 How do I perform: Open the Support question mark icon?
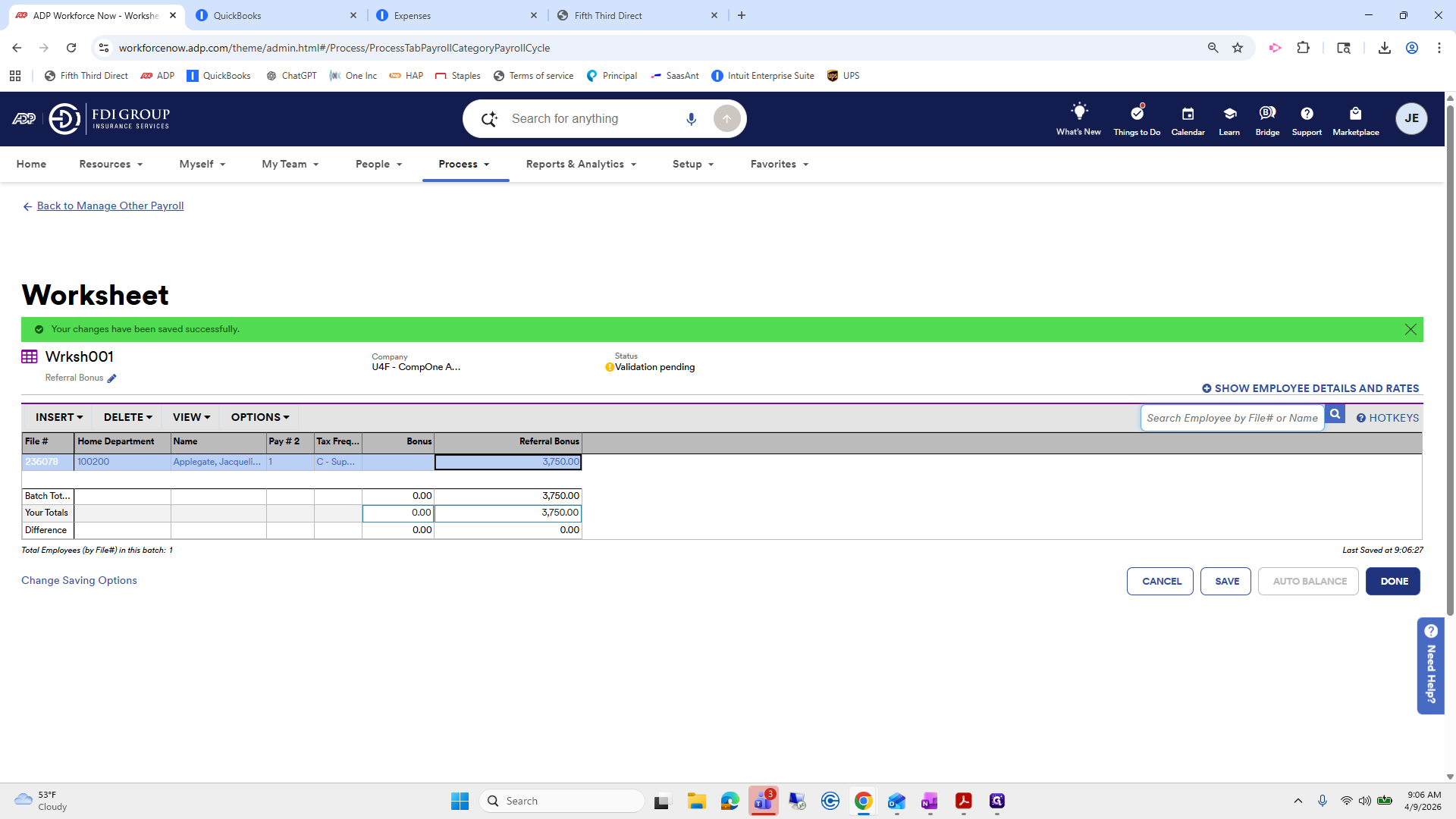(1307, 114)
